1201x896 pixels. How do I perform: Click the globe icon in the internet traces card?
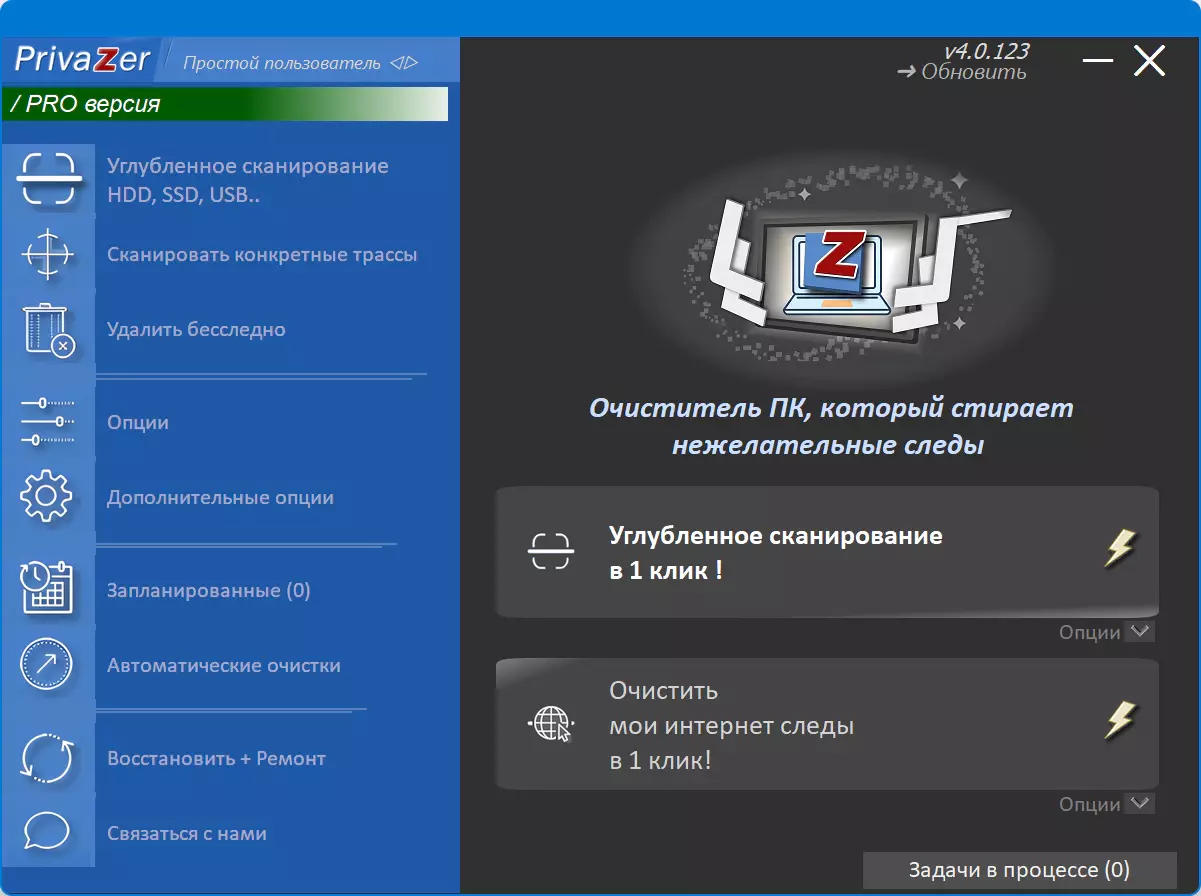pos(551,723)
